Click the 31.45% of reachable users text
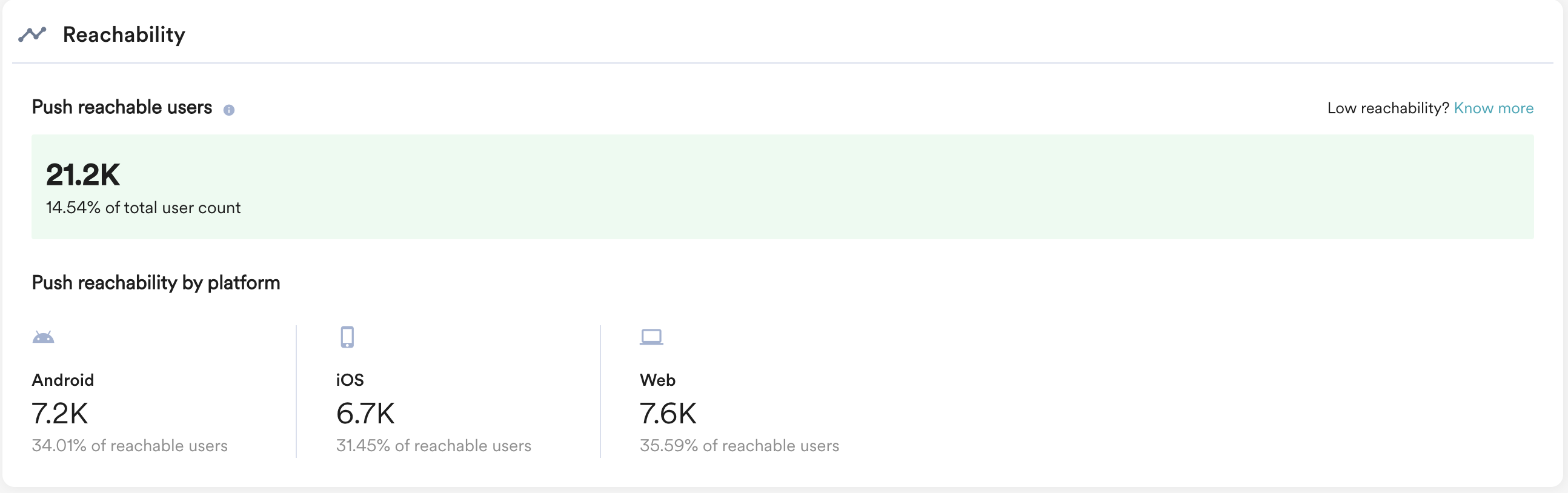This screenshot has width=1568, height=493. [433, 446]
